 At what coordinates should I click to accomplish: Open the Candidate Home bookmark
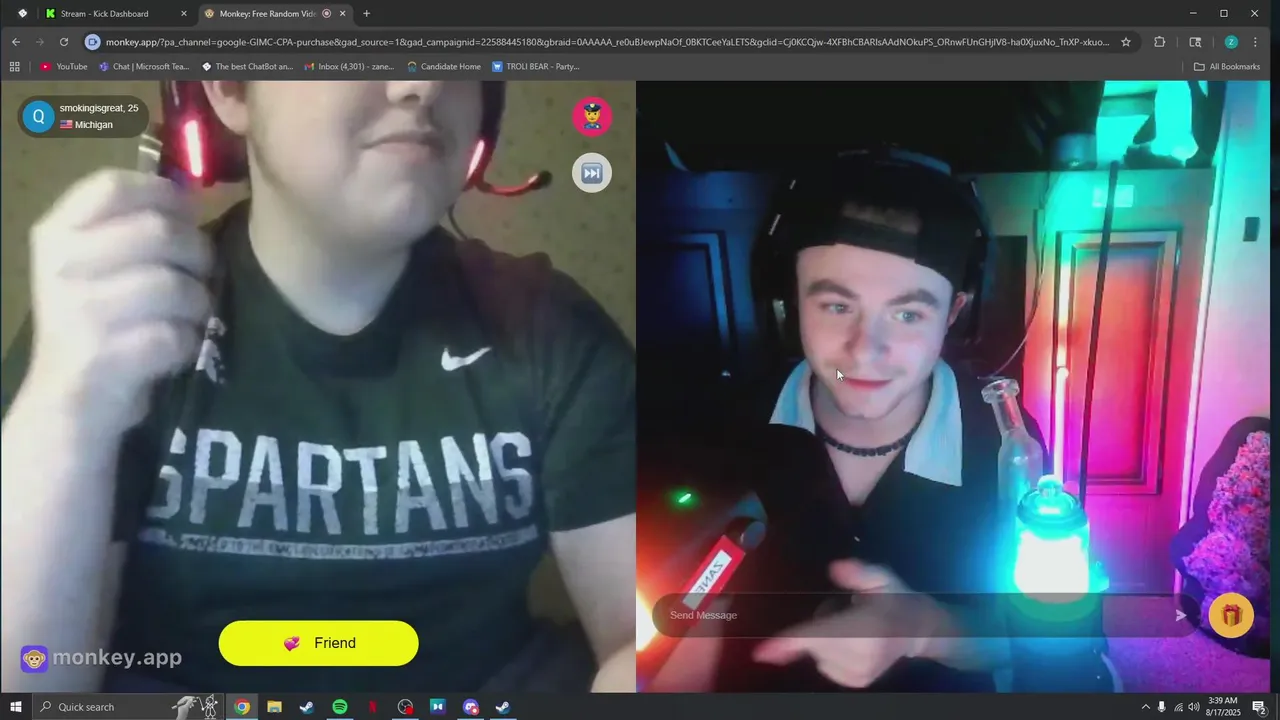444,67
